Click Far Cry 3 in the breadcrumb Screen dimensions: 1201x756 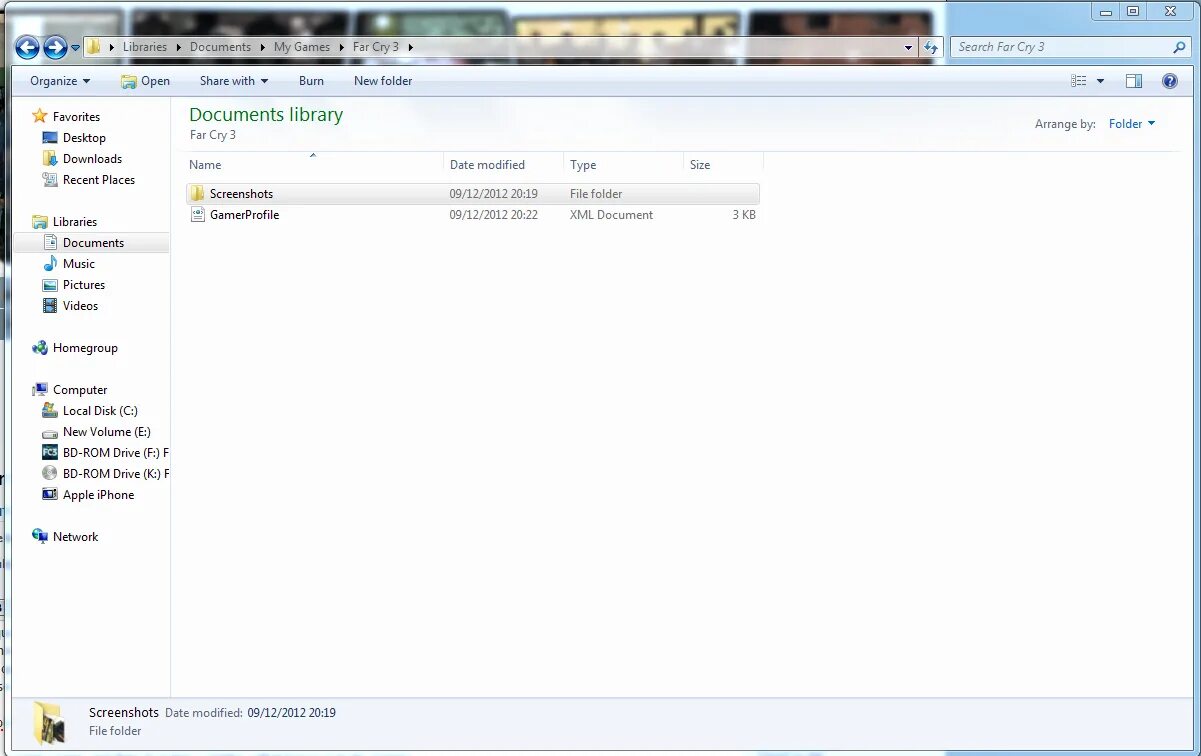pos(376,47)
